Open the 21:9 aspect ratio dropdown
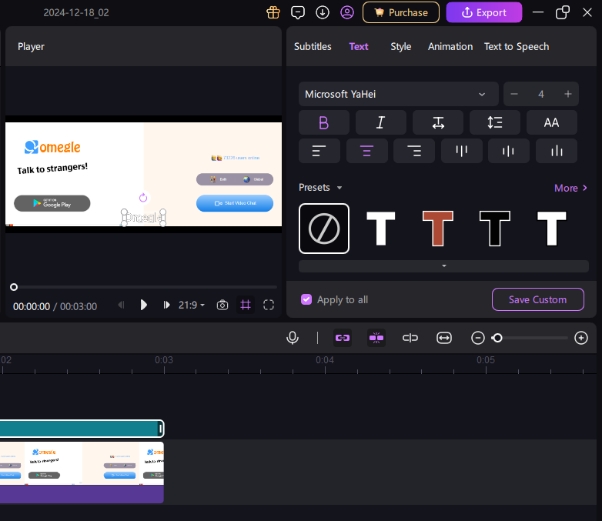Screen dimensions: 602x522 pyautogui.click(x=191, y=305)
